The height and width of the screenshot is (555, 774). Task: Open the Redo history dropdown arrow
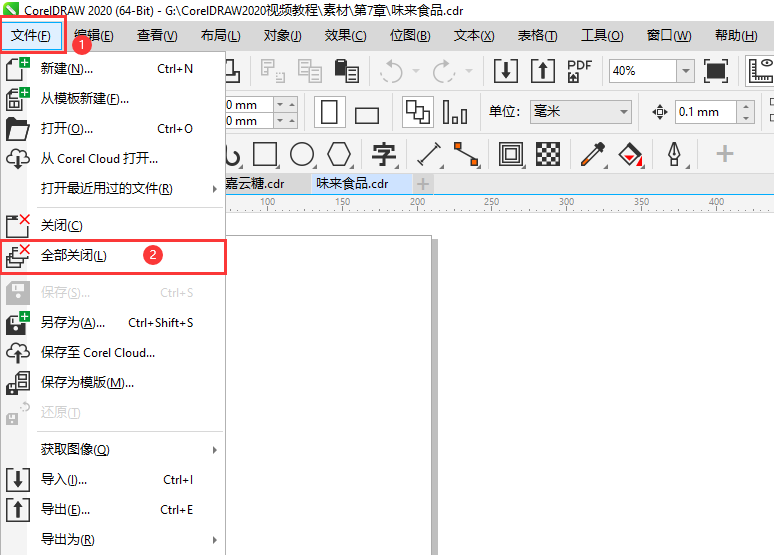click(x=469, y=71)
